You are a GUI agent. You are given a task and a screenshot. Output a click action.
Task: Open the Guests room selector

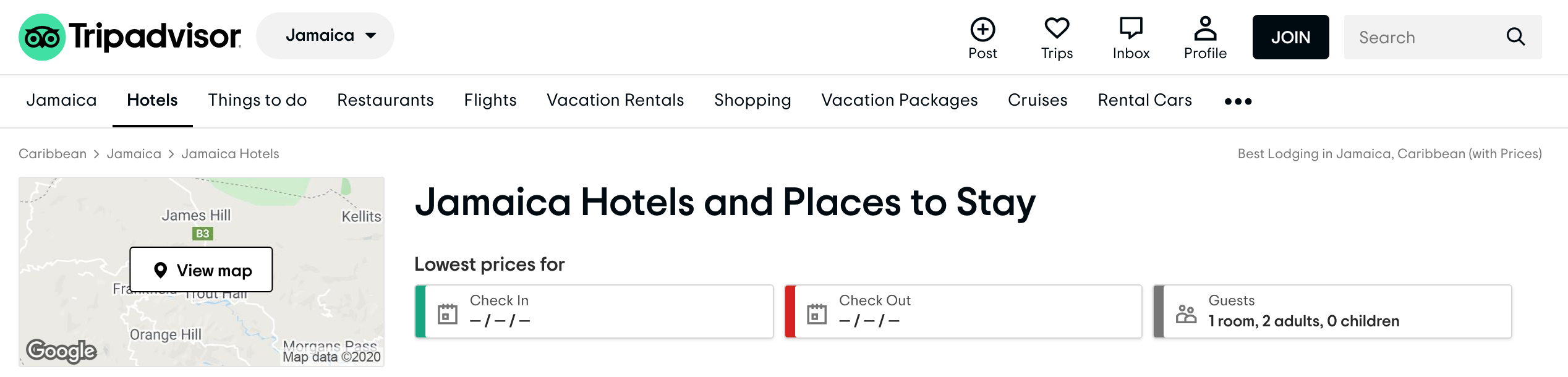pos(1332,311)
